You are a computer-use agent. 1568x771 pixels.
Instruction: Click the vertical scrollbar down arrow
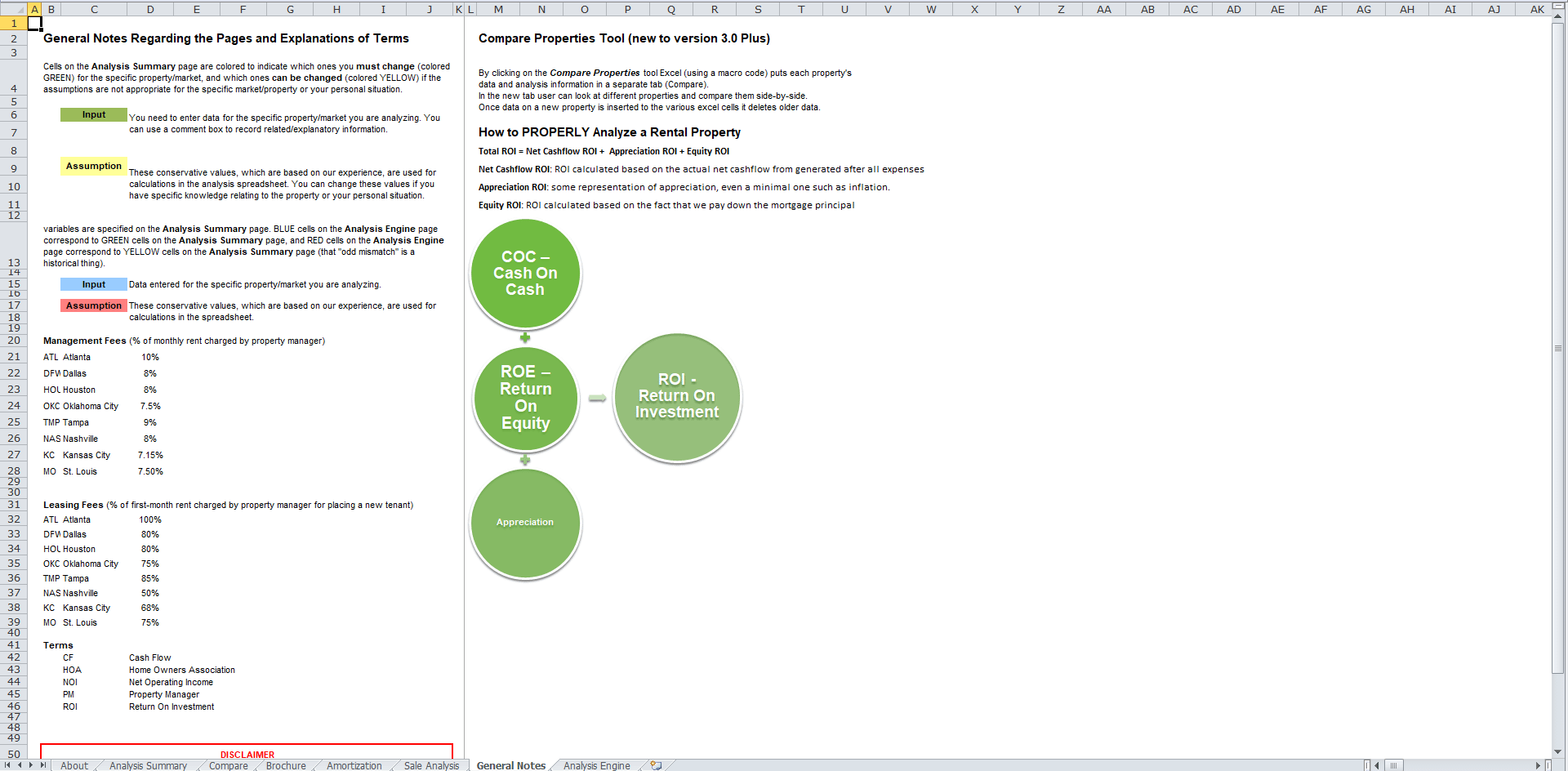tap(1558, 751)
